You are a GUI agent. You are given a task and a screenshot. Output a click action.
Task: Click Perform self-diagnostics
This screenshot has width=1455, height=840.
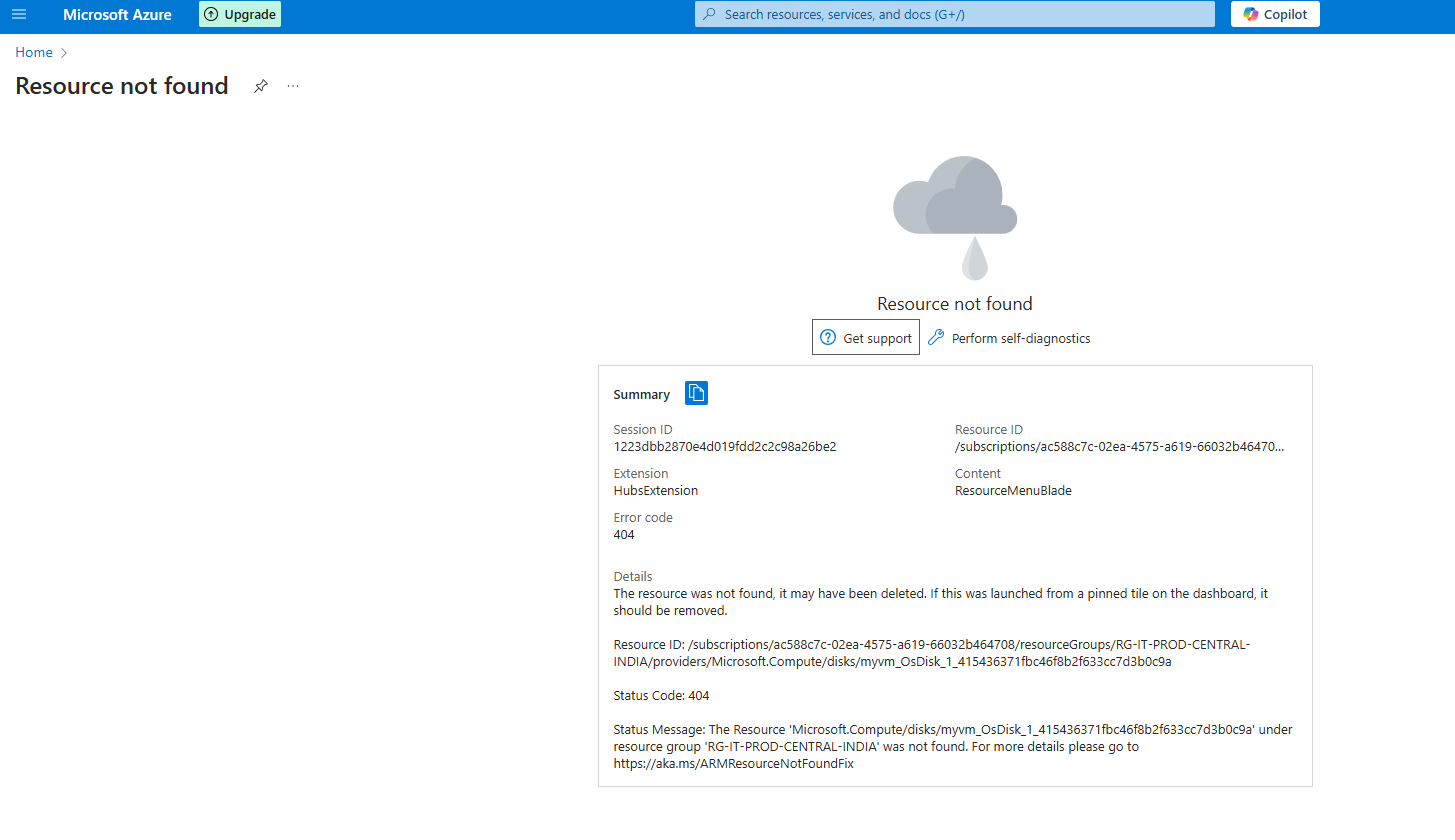pos(1009,338)
